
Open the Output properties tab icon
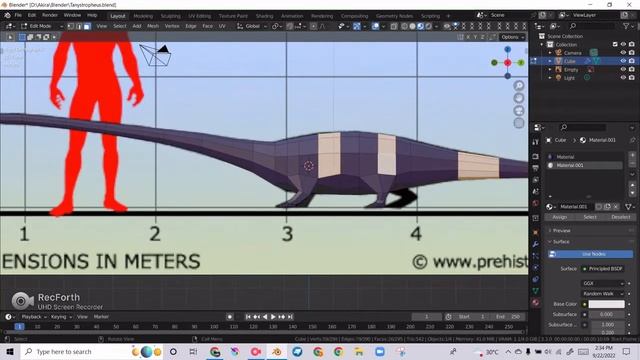click(536, 168)
